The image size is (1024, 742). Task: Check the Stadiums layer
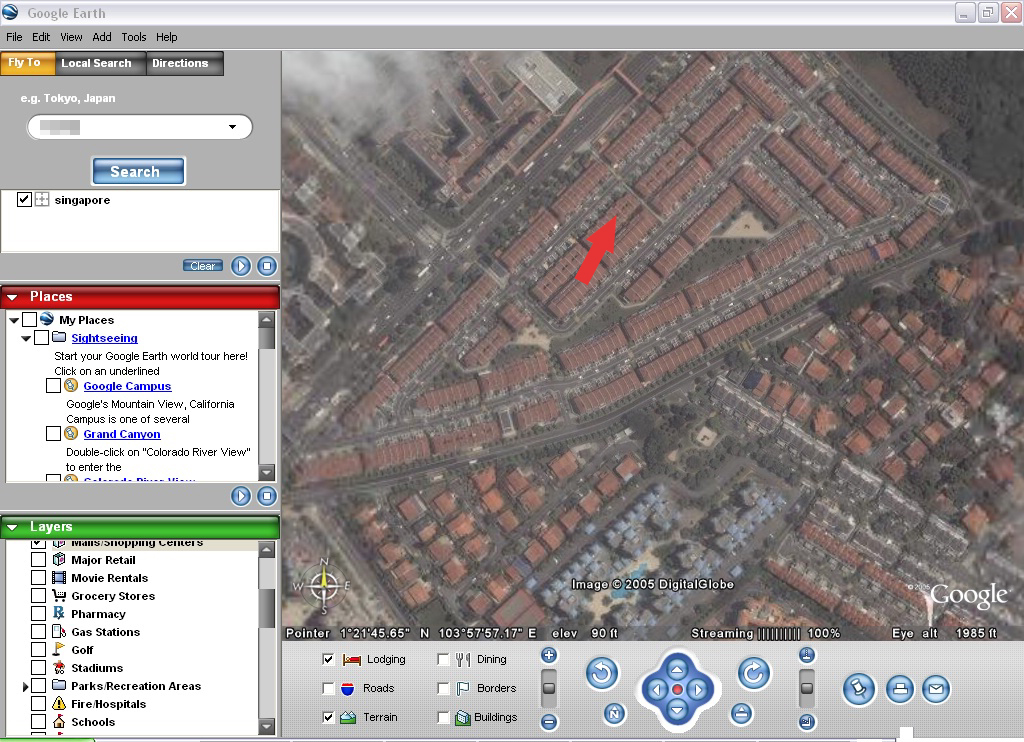pyautogui.click(x=39, y=668)
